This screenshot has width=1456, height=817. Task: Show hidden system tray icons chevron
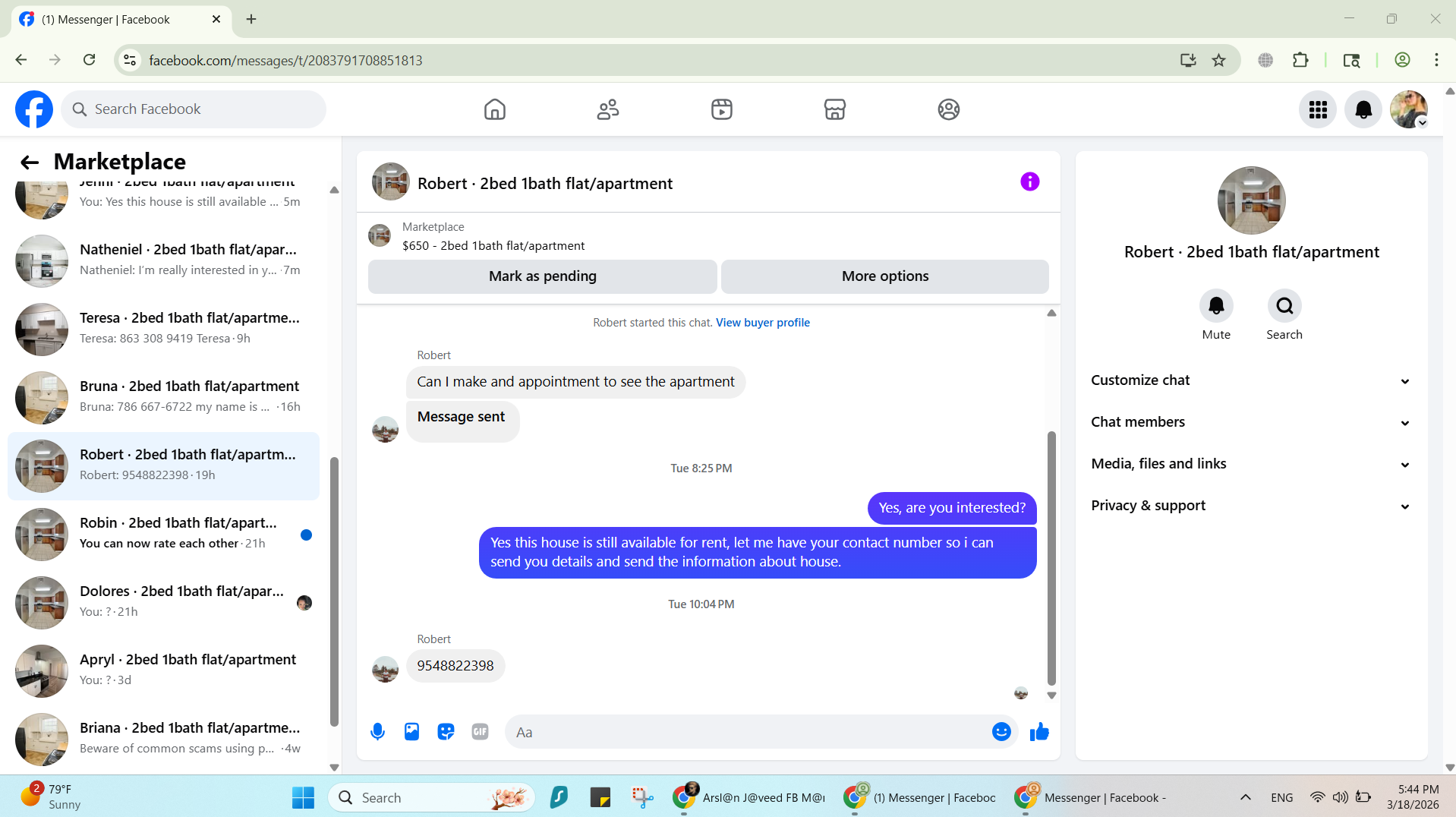click(x=1246, y=797)
